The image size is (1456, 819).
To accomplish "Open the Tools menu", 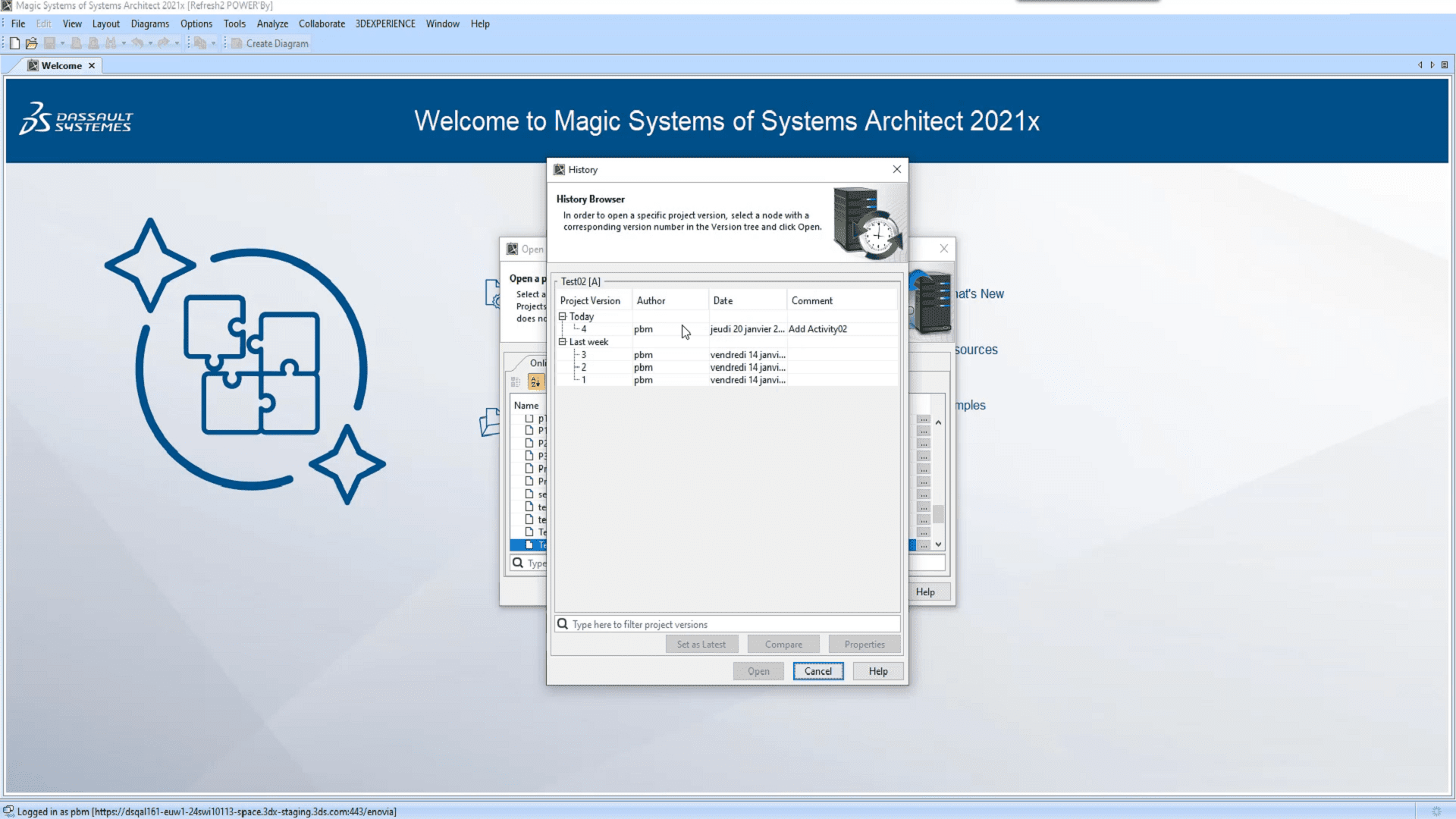I will (234, 24).
